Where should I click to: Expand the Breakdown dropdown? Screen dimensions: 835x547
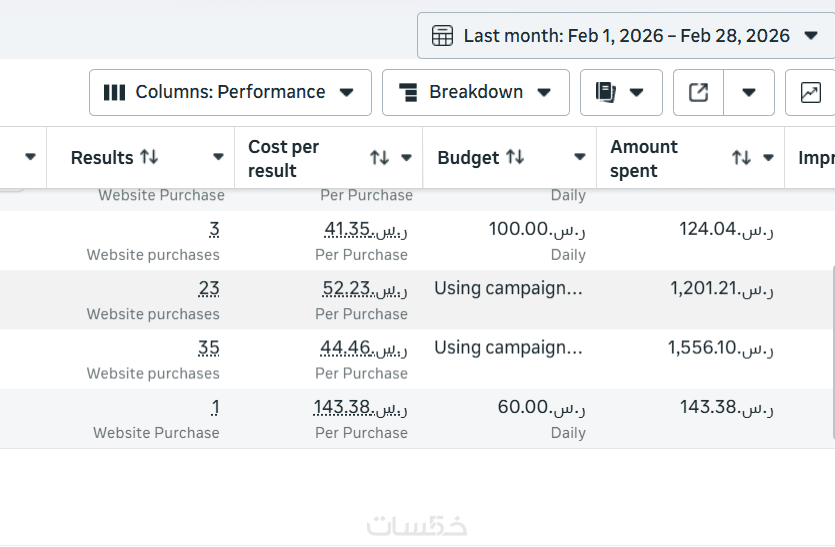tap(475, 92)
